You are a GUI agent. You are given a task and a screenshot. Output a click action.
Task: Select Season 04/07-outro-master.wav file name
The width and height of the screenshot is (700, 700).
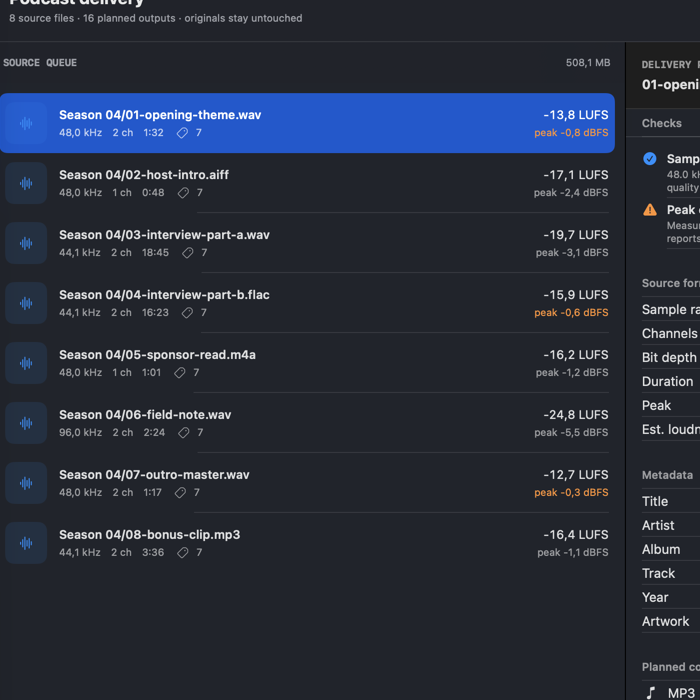(x=154, y=475)
